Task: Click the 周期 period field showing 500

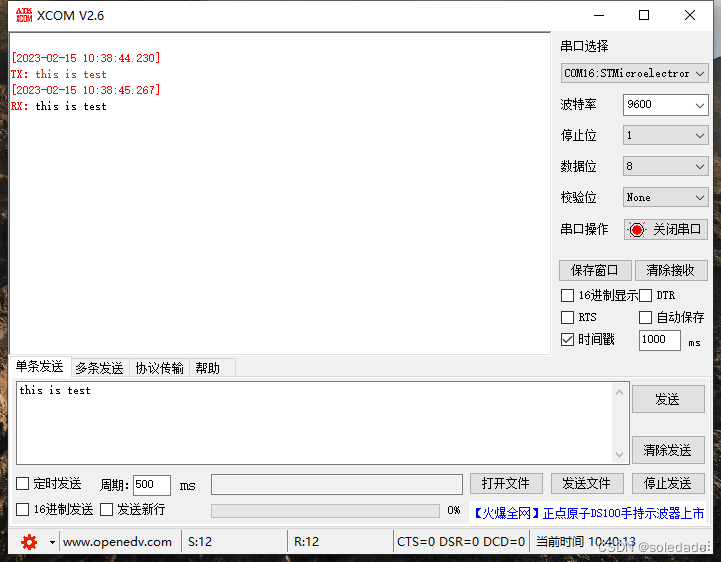Action: click(152, 485)
